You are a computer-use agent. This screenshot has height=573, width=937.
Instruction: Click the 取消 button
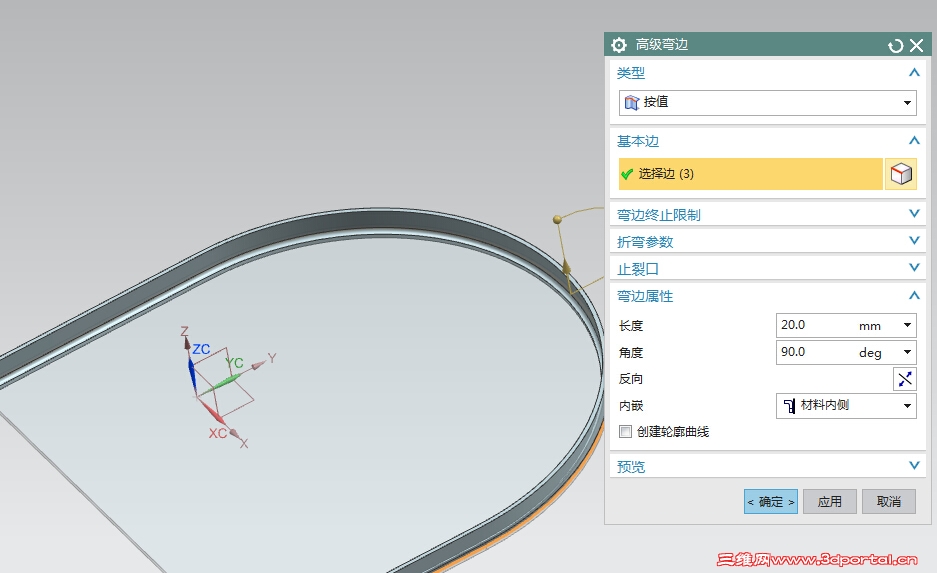889,501
